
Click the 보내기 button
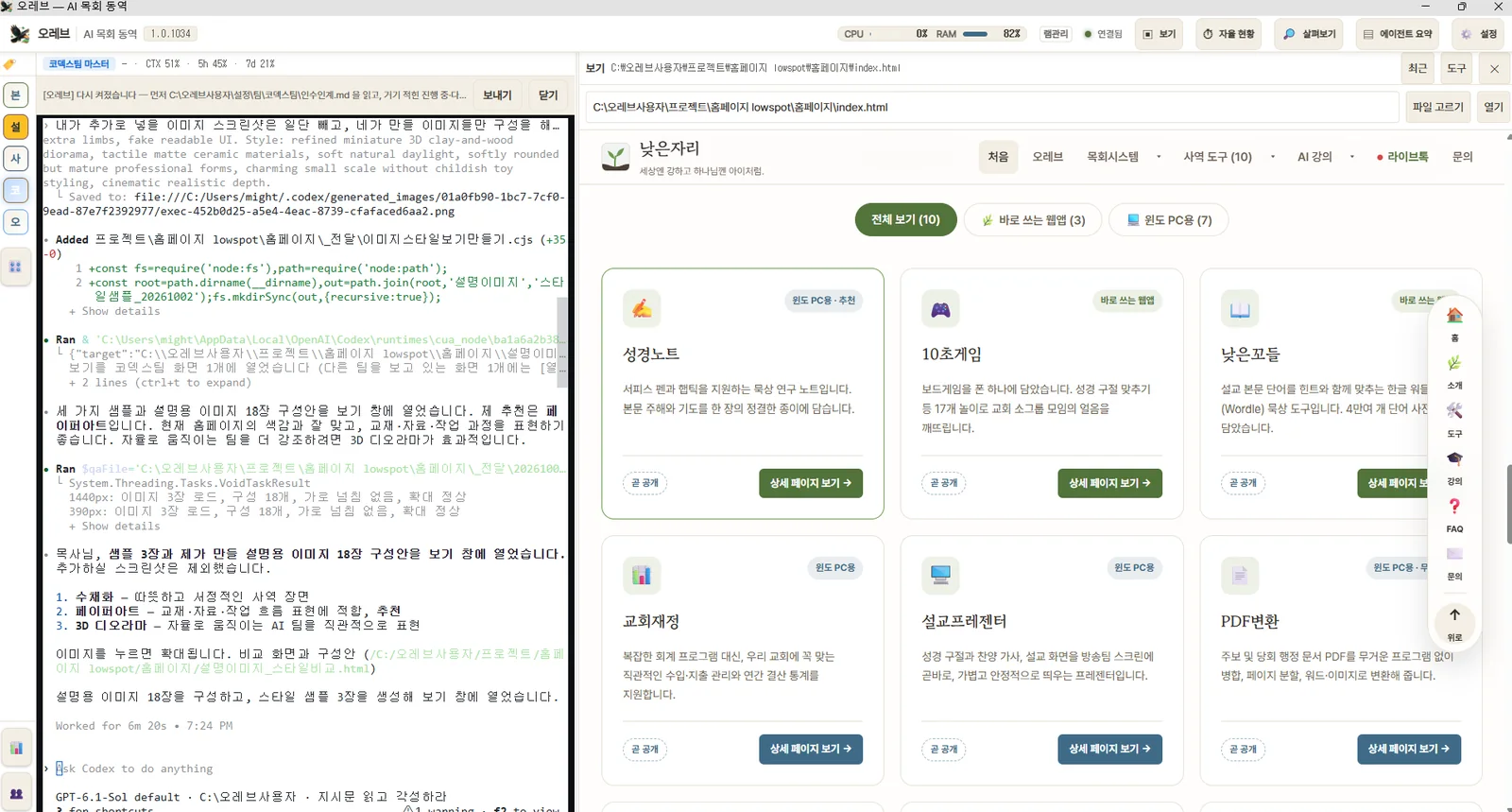pyautogui.click(x=497, y=95)
